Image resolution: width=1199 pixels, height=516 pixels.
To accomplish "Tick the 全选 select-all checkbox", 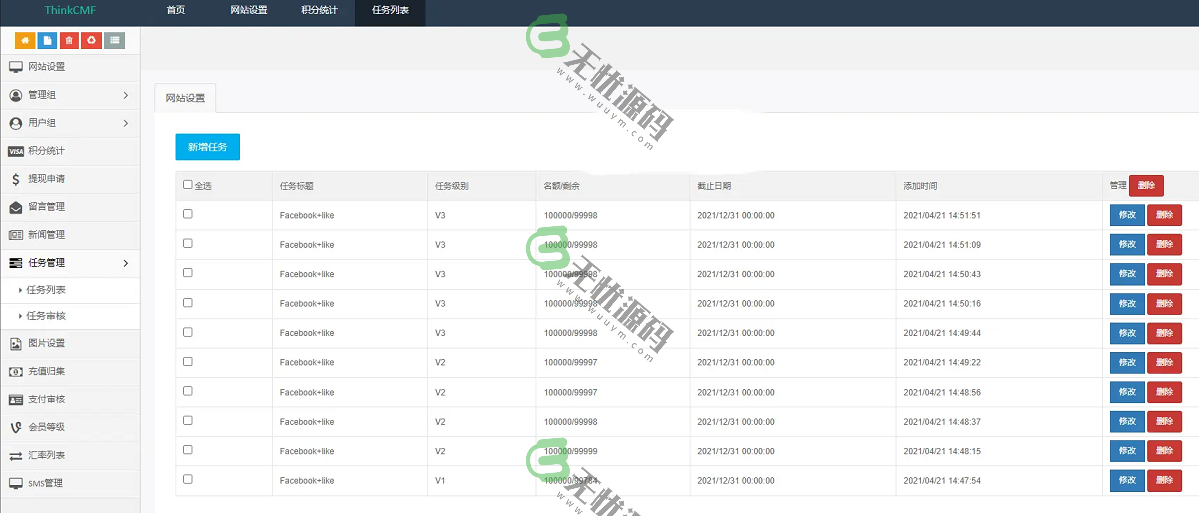I will tap(188, 185).
